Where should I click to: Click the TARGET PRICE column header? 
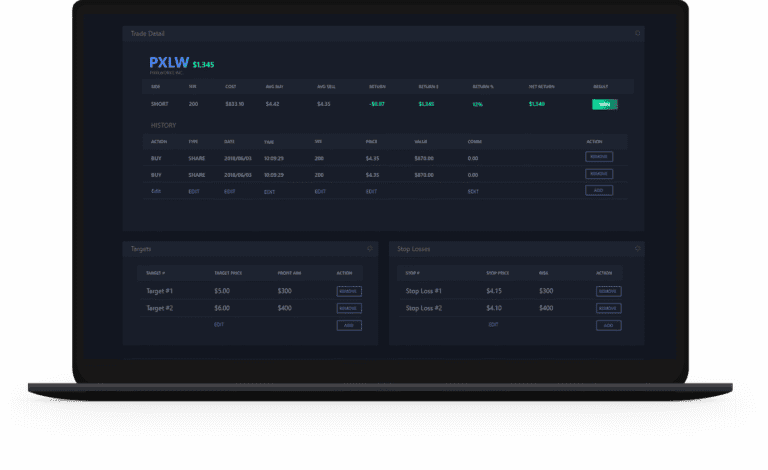pyautogui.click(x=228, y=273)
